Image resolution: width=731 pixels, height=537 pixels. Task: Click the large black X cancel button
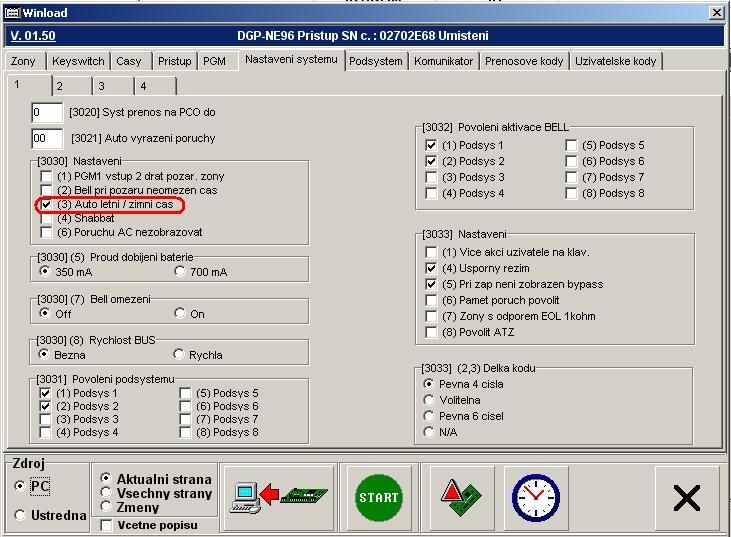click(686, 497)
